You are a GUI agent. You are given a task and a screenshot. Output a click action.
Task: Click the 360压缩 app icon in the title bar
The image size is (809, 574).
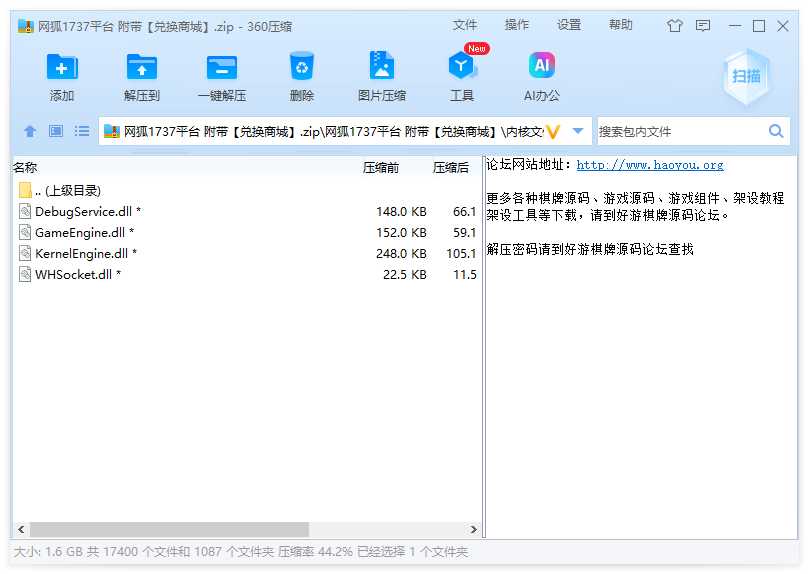click(x=25, y=26)
